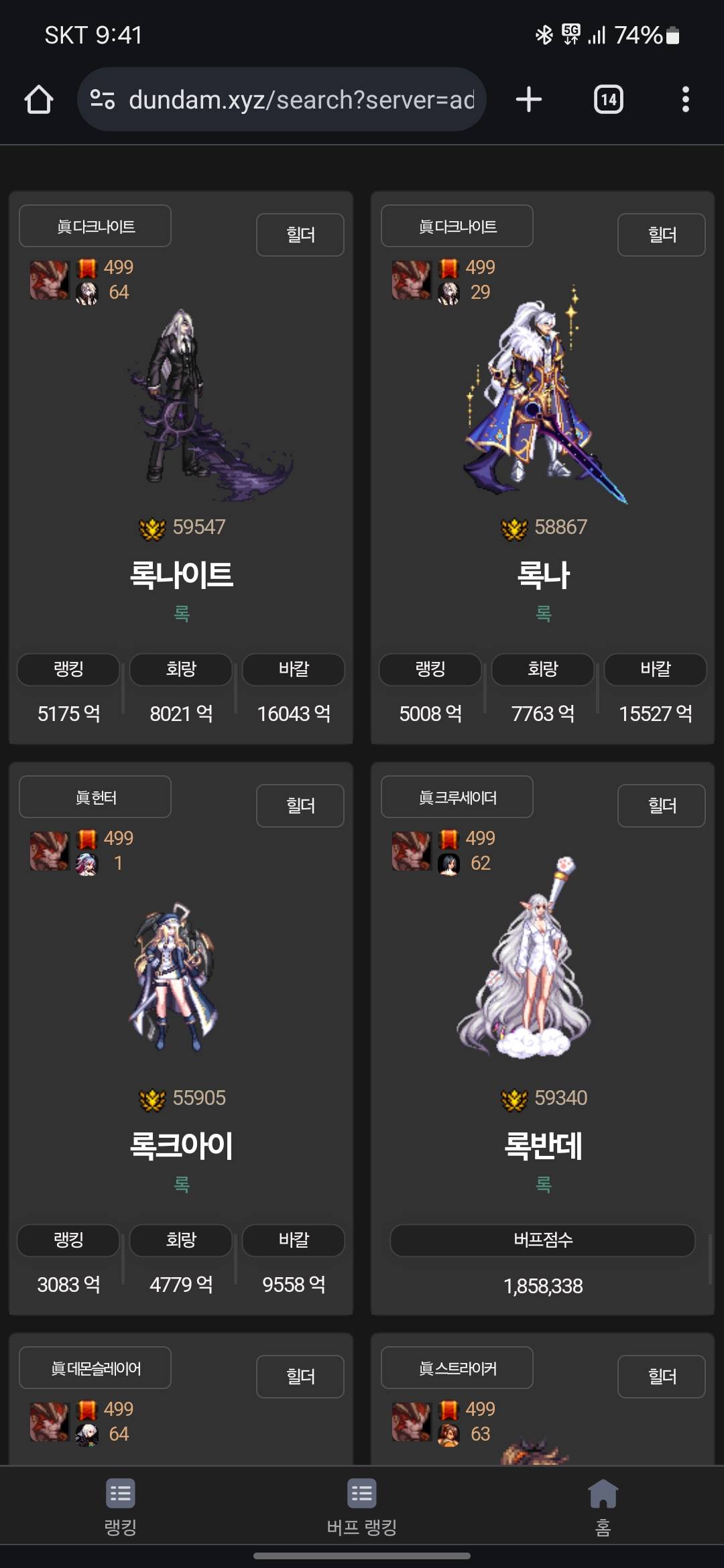Click 힐더 button on 록나이트 card
The height and width of the screenshot is (1568, 724).
pos(300,235)
